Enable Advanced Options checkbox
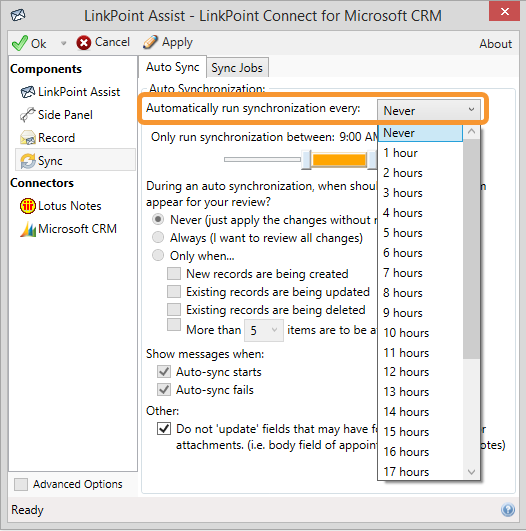Viewport: 526px width, 531px height. click(x=21, y=484)
